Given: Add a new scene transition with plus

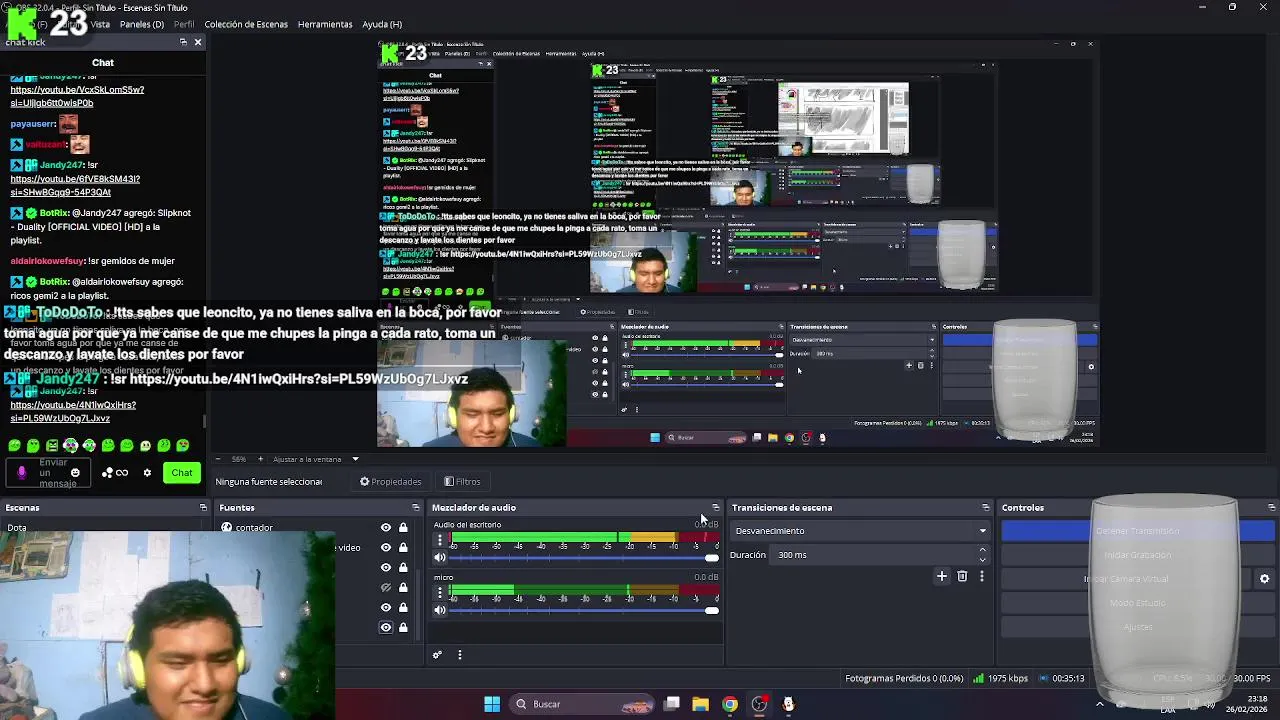Looking at the screenshot, I should pos(942,576).
